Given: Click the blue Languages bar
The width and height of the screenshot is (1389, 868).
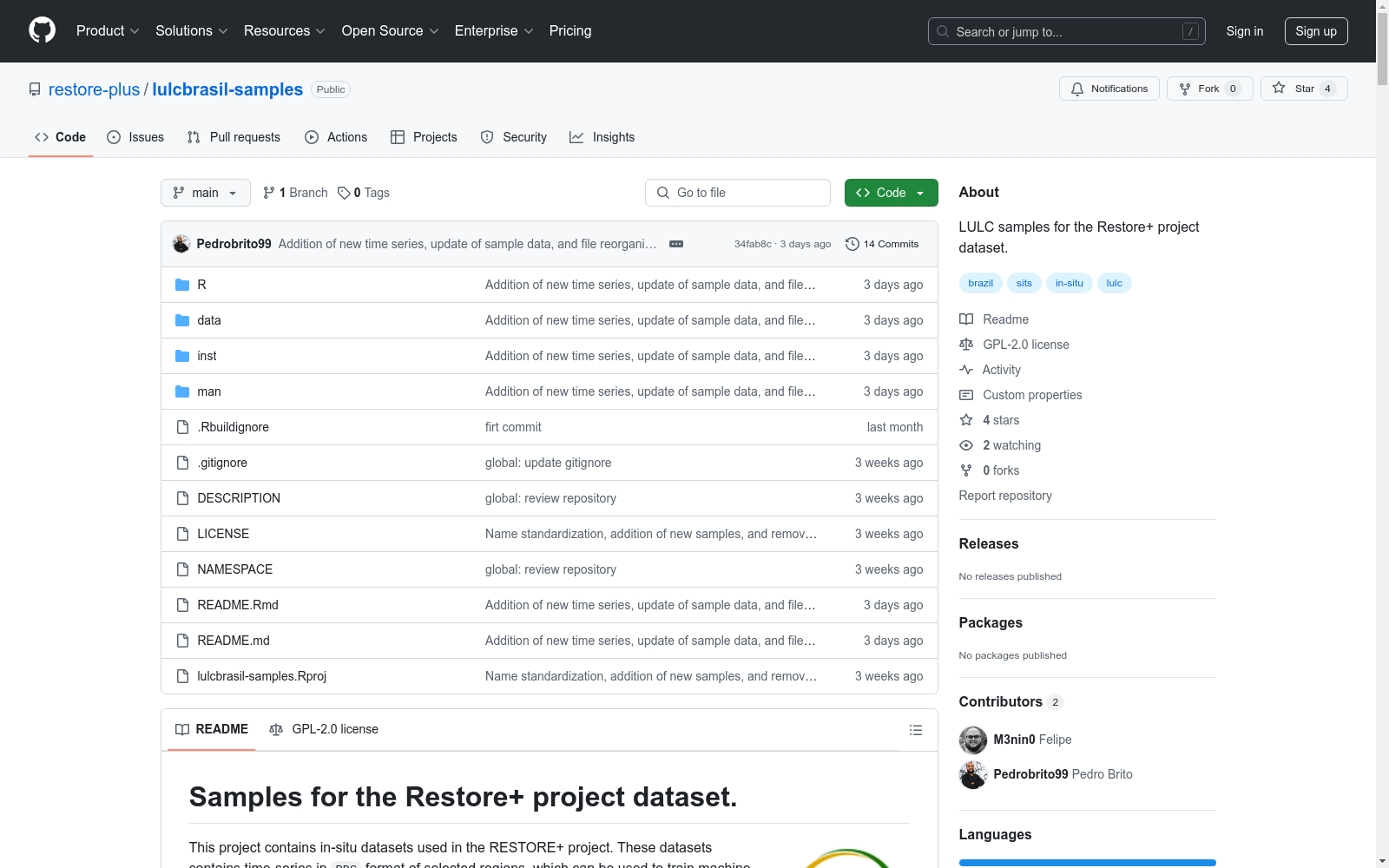Looking at the screenshot, I should (1088, 863).
